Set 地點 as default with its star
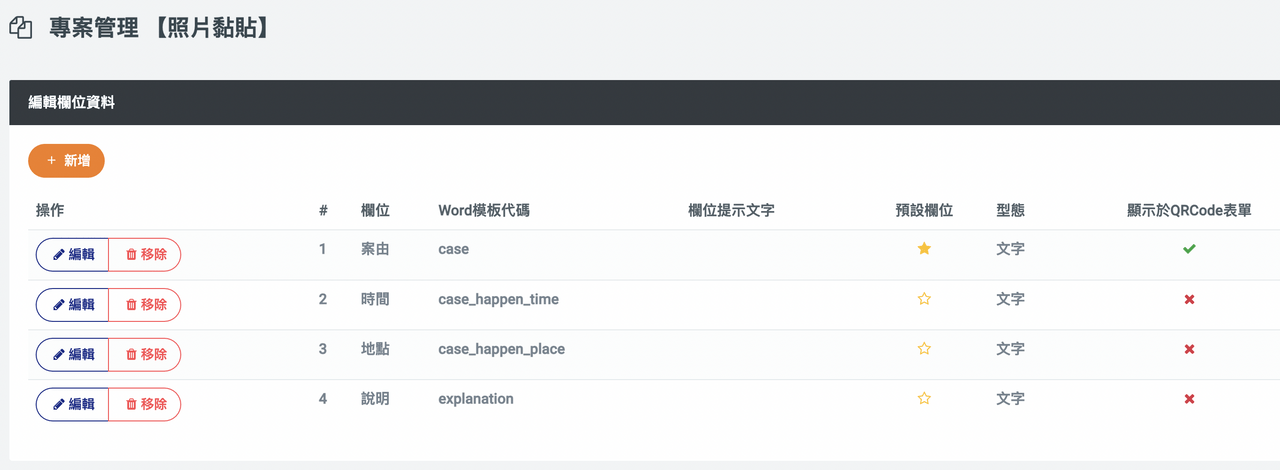The image size is (1280, 470). tap(924, 349)
